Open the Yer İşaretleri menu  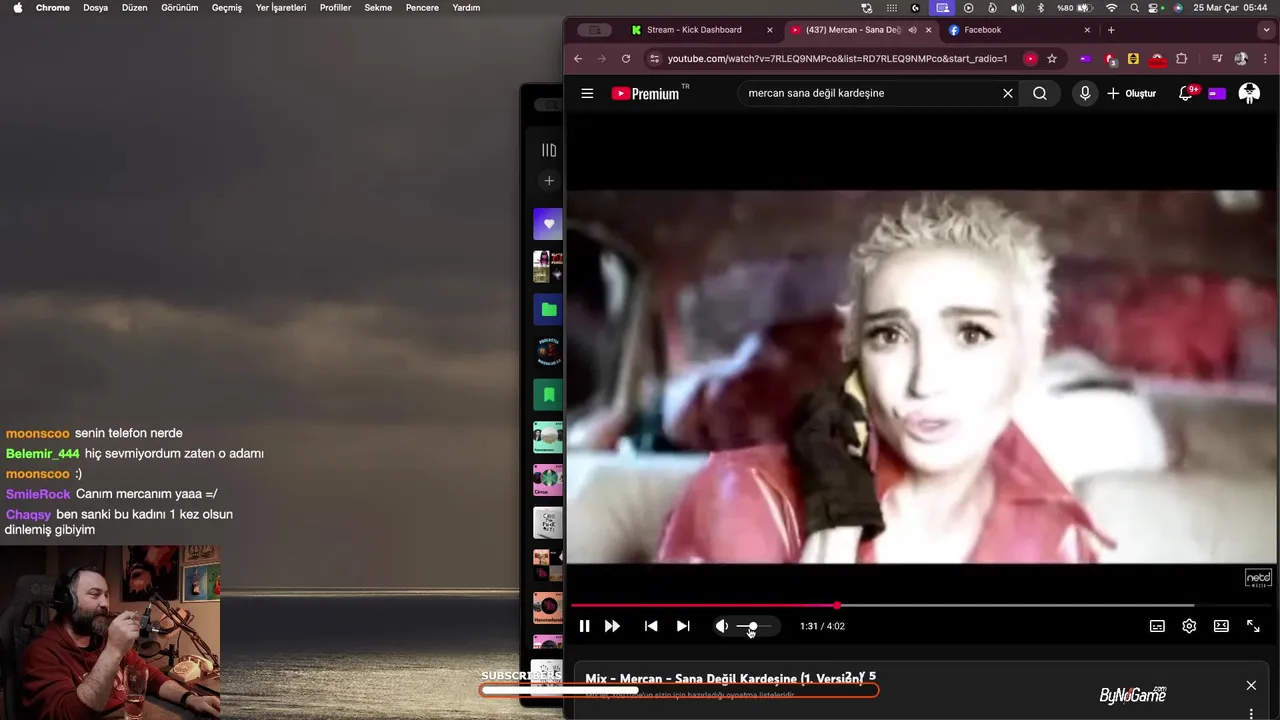(281, 7)
